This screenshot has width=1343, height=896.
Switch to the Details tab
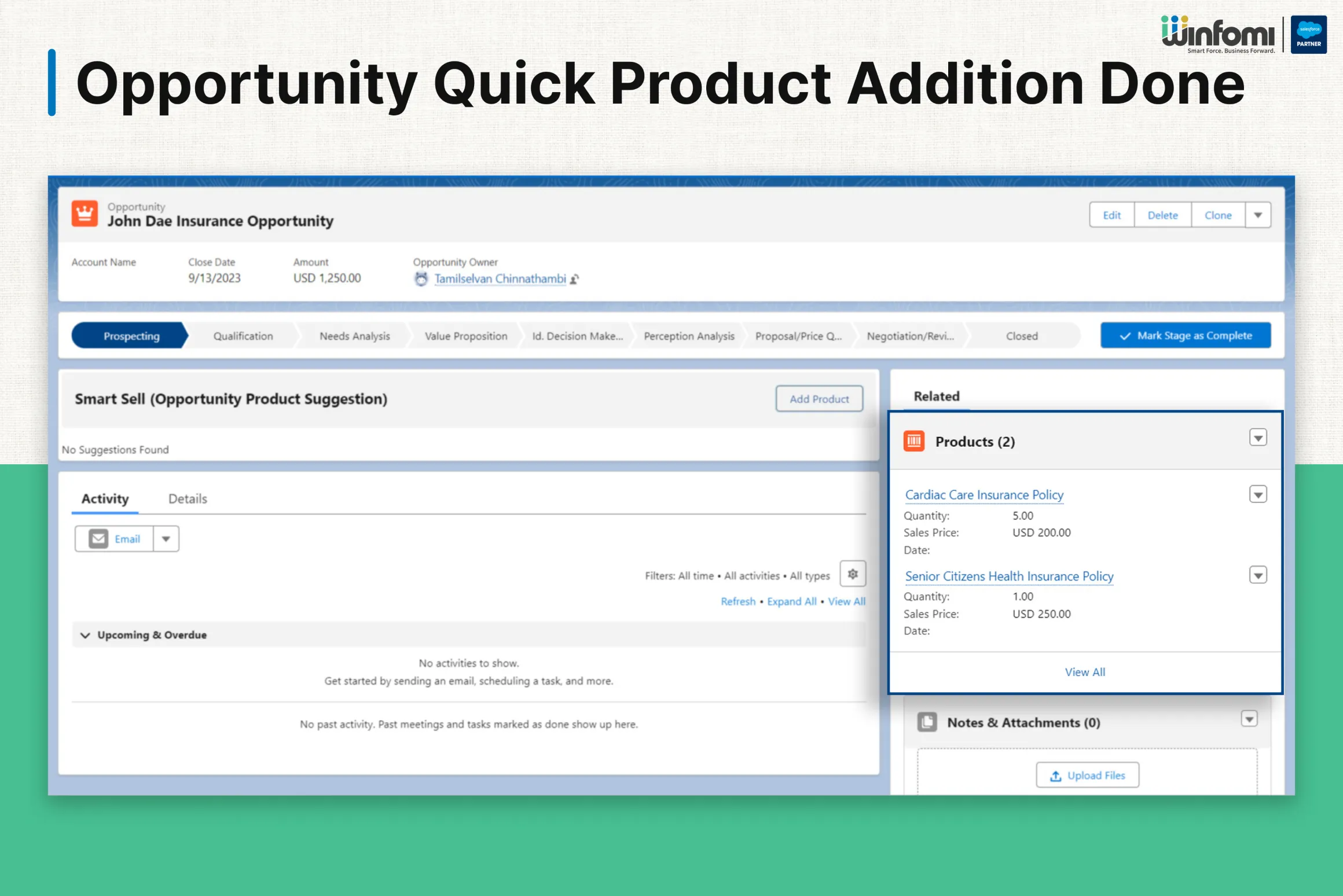point(188,499)
